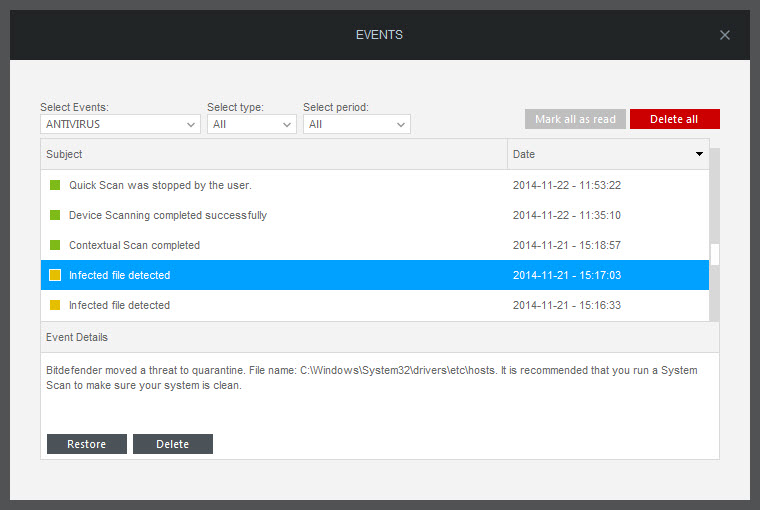Open the Select Events ANTIVIRUS dropdown
The width and height of the screenshot is (760, 510).
point(120,124)
